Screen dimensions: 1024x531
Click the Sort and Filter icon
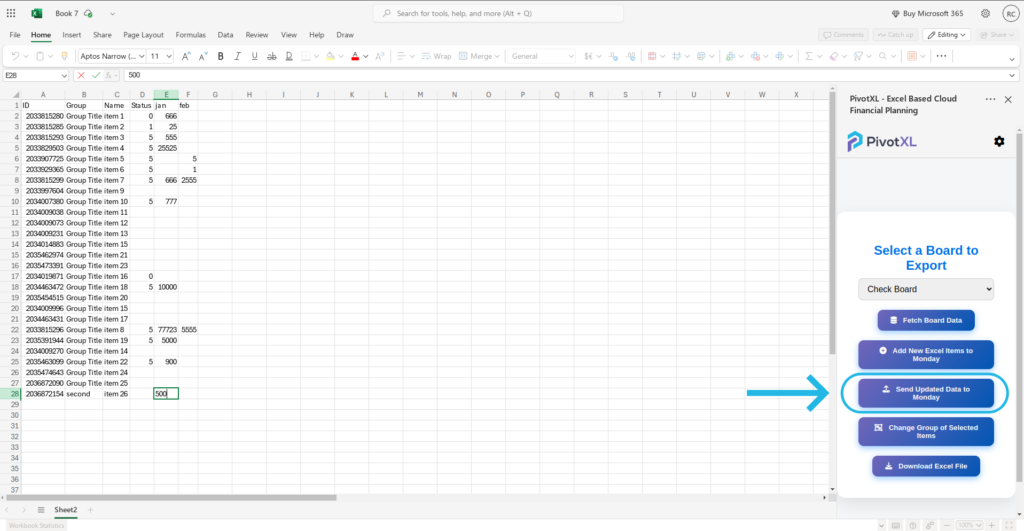(x=858, y=56)
